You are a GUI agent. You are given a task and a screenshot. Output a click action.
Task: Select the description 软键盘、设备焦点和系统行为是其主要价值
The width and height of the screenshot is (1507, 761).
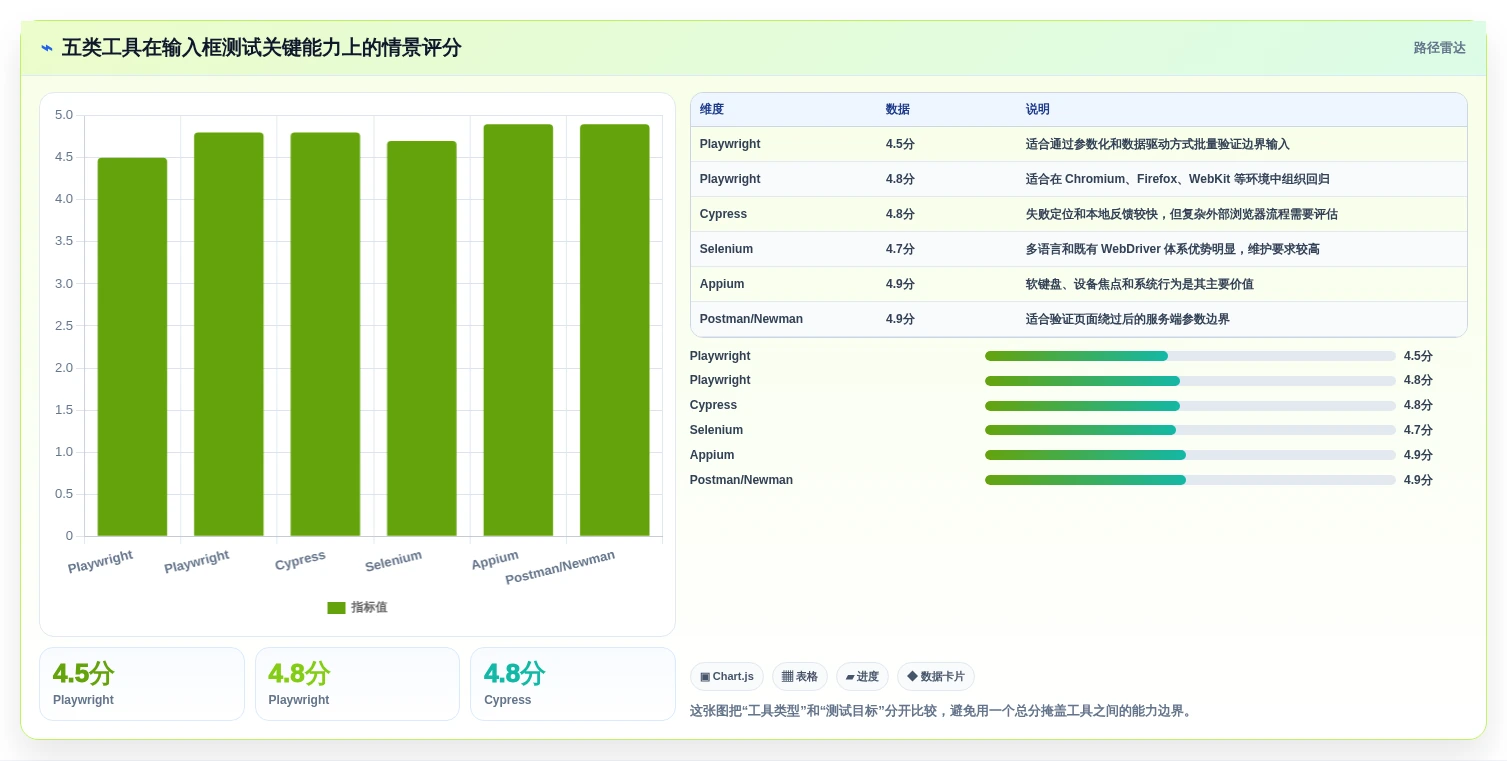[x=1139, y=284]
